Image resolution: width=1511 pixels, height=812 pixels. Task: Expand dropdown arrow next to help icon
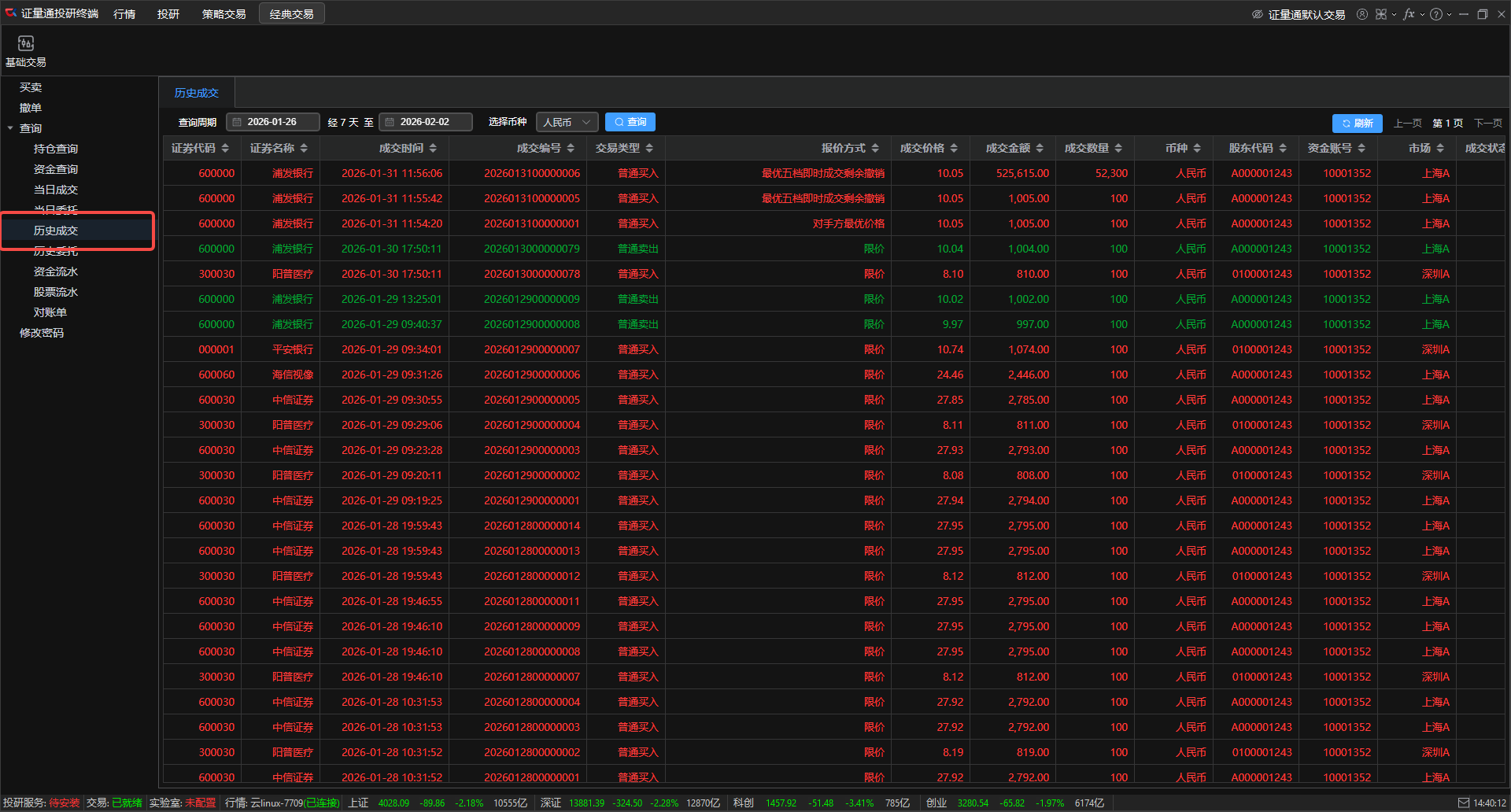pyautogui.click(x=1449, y=14)
